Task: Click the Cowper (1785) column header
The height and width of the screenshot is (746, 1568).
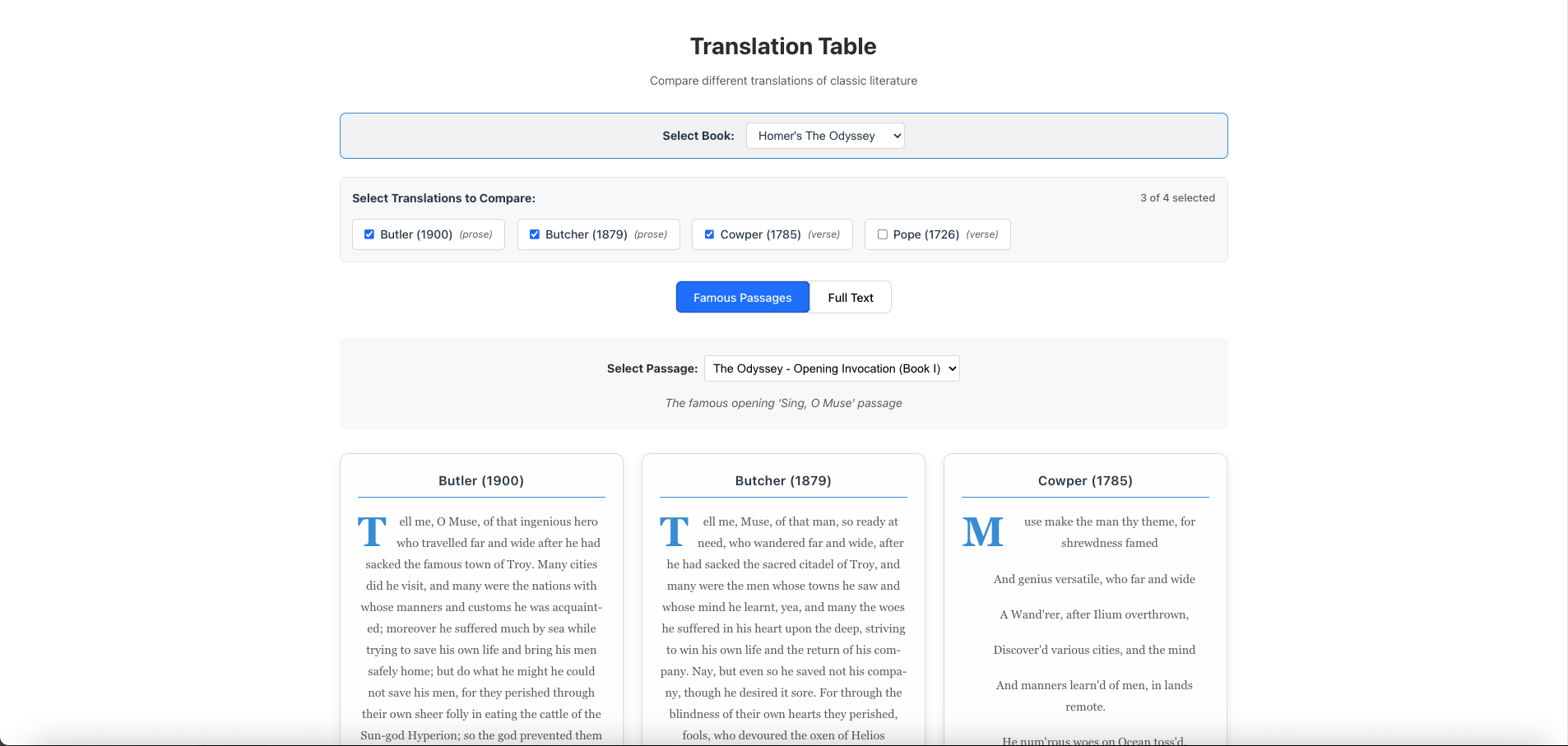Action: tap(1084, 480)
